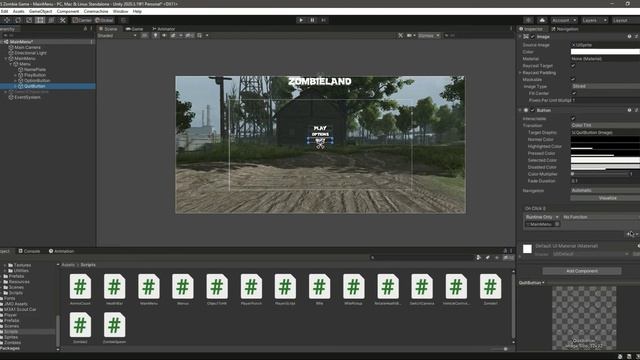Click the Selected Color swatch
The width and height of the screenshot is (640, 360).
(605, 160)
